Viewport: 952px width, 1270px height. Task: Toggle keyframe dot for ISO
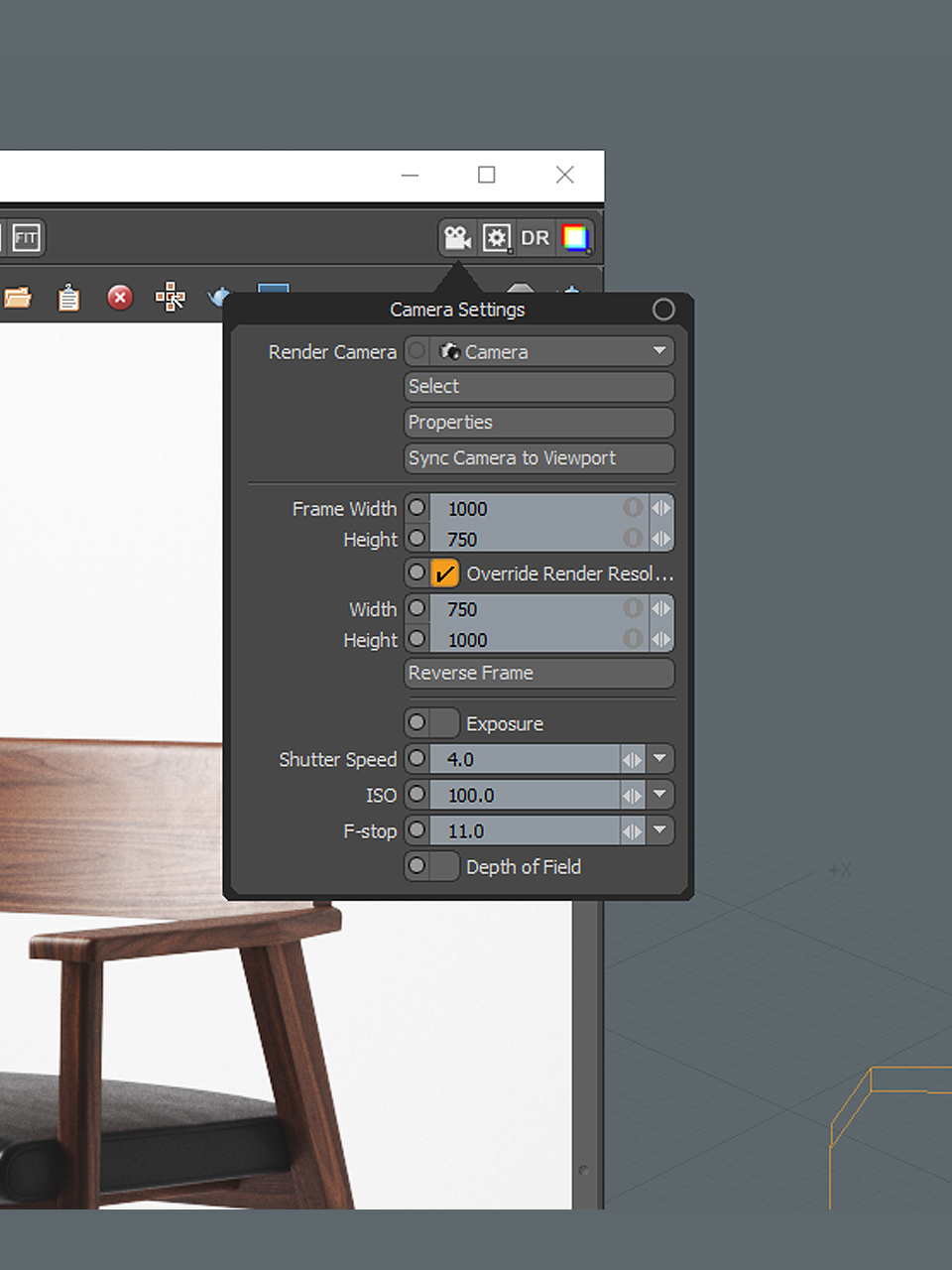(417, 795)
